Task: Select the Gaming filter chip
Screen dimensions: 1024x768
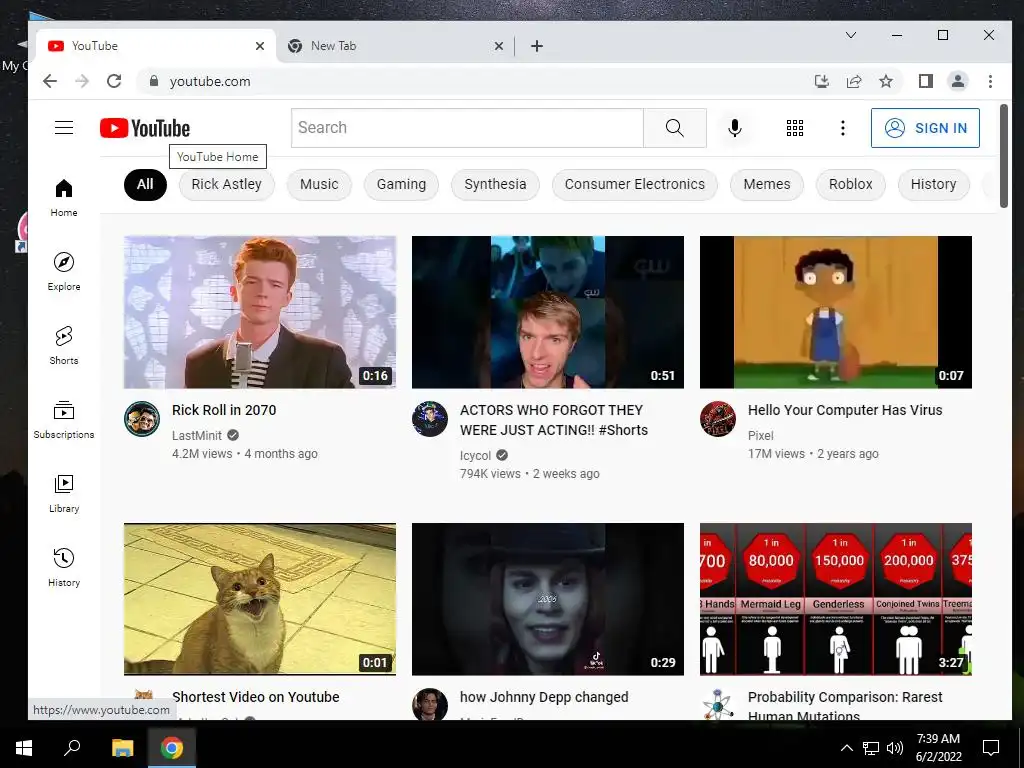Action: pos(401,184)
